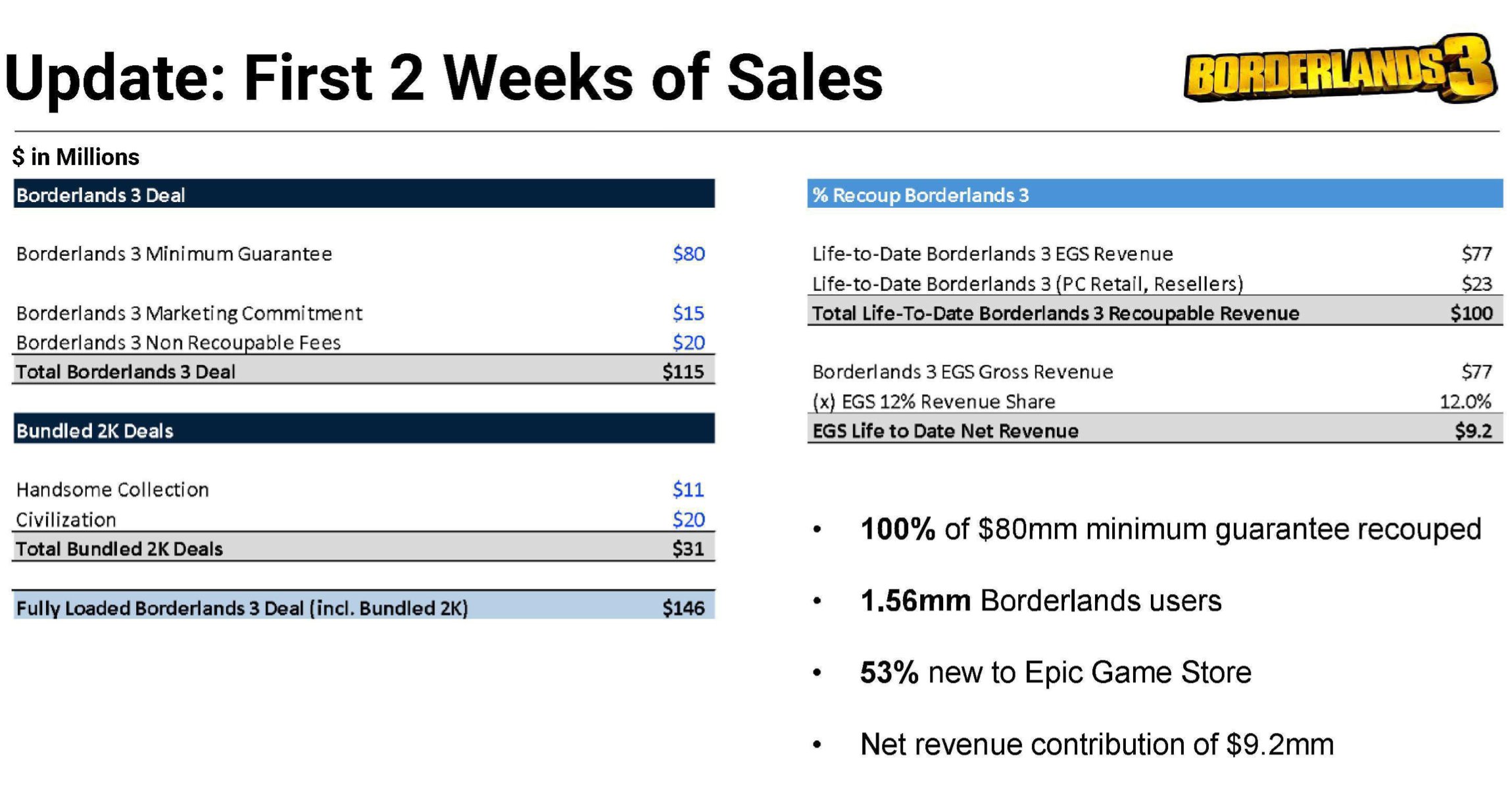Click the '53% new to Epic Game Store' bullet
Screen dimensions: 1512x804
(1055, 672)
